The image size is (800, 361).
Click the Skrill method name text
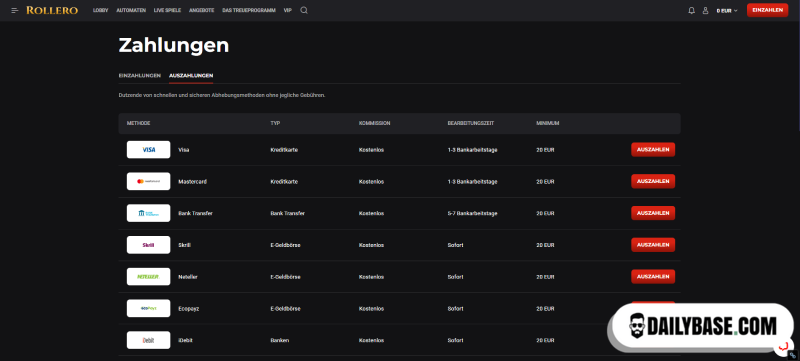184,245
